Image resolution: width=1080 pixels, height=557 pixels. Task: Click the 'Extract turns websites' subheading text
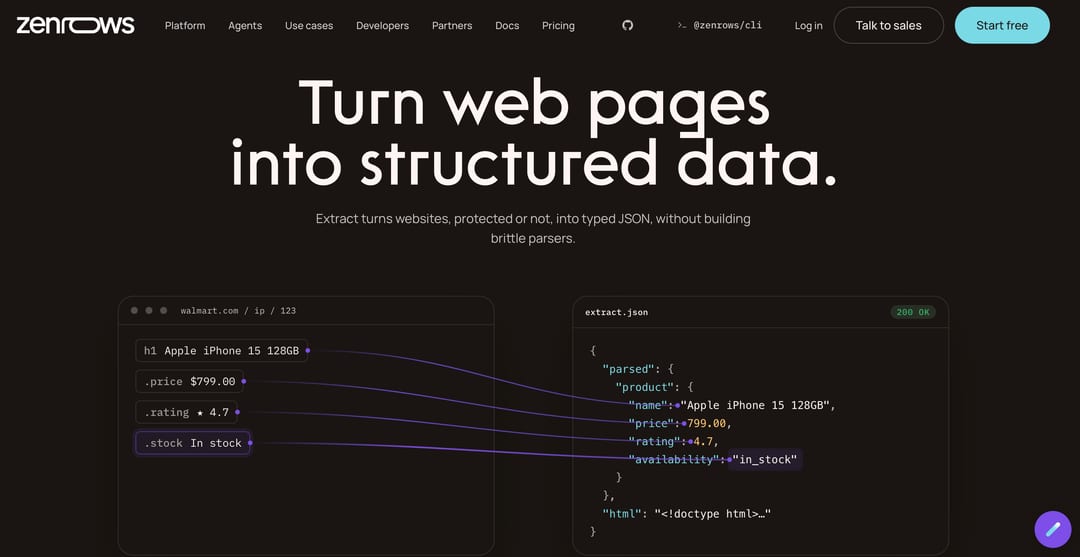(533, 229)
